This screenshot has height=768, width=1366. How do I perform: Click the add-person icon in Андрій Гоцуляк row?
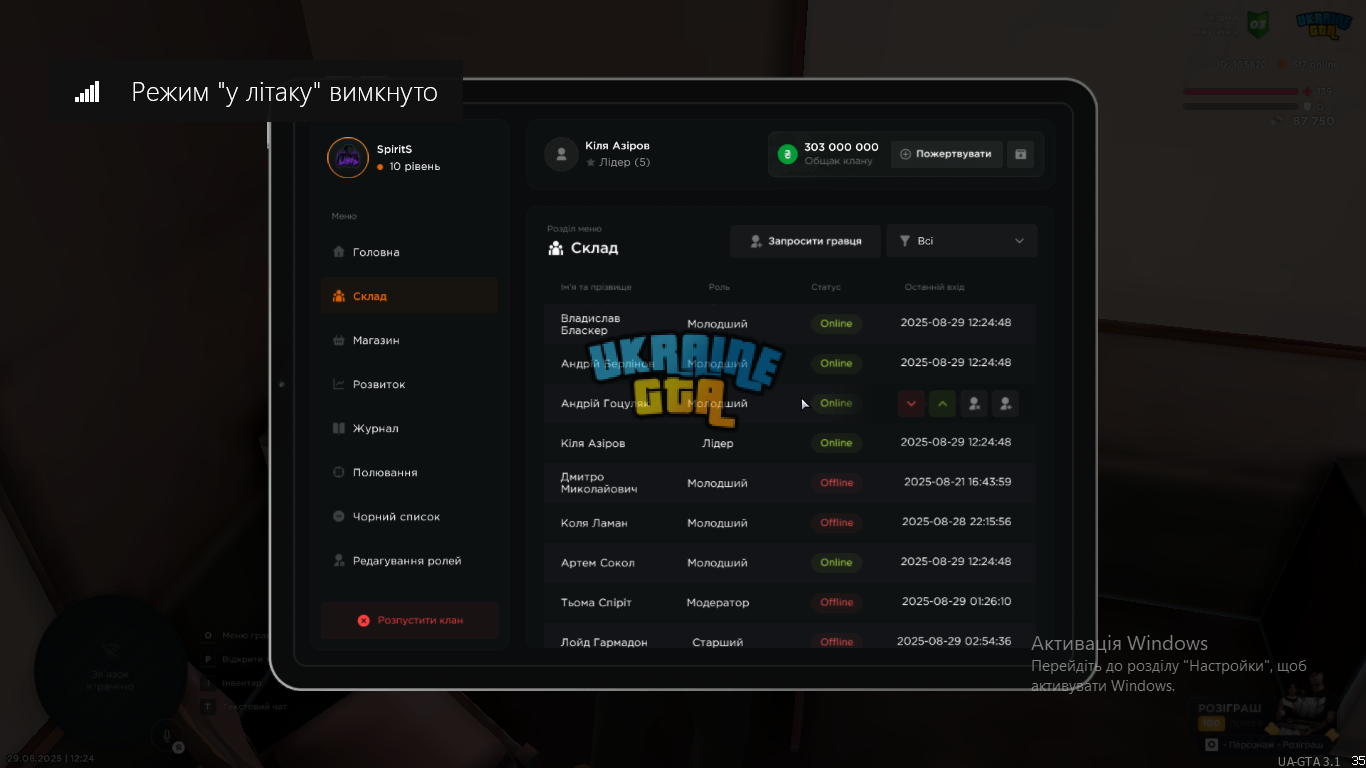pyautogui.click(x=1006, y=403)
